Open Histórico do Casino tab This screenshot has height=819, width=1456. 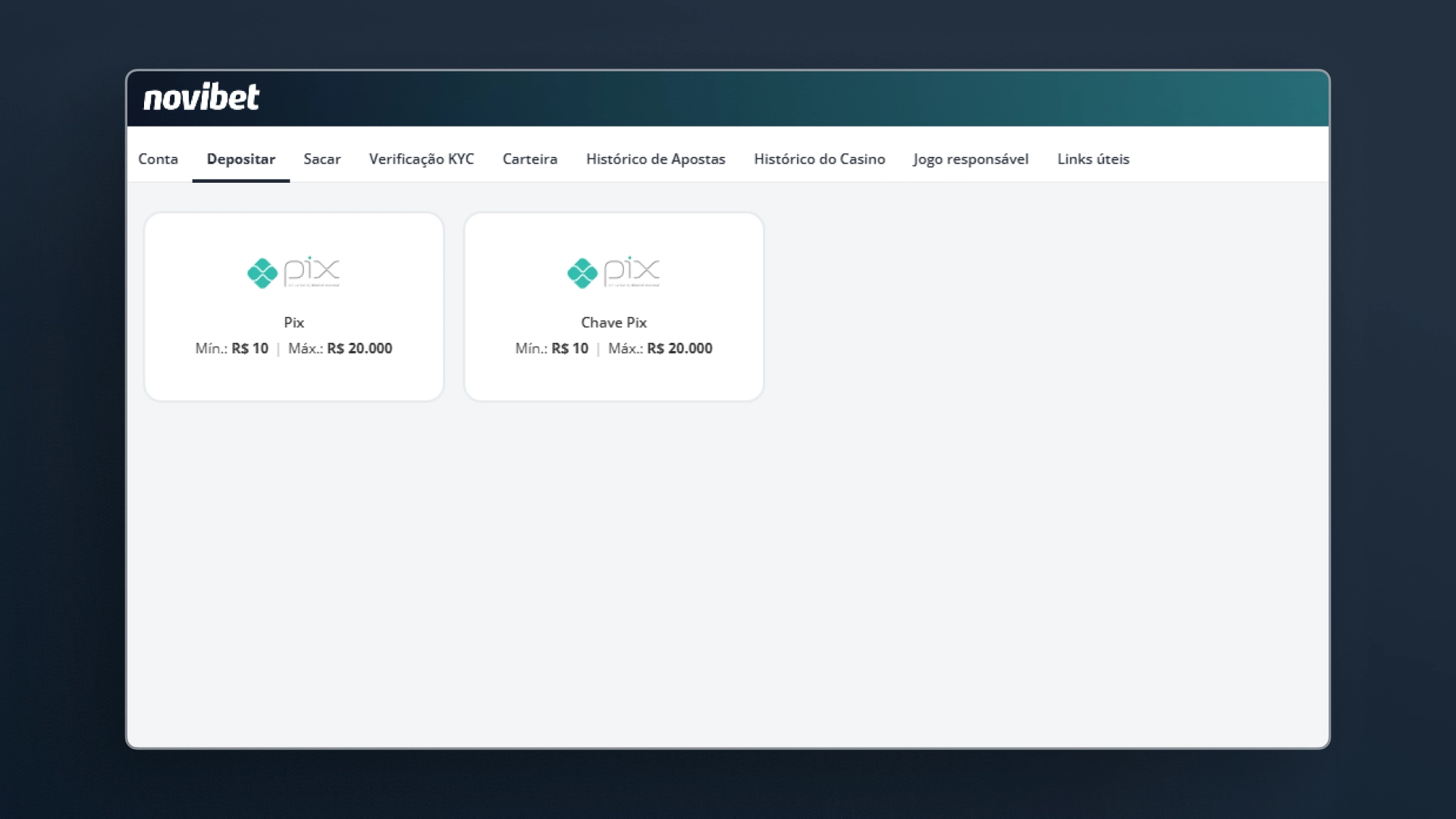820,158
